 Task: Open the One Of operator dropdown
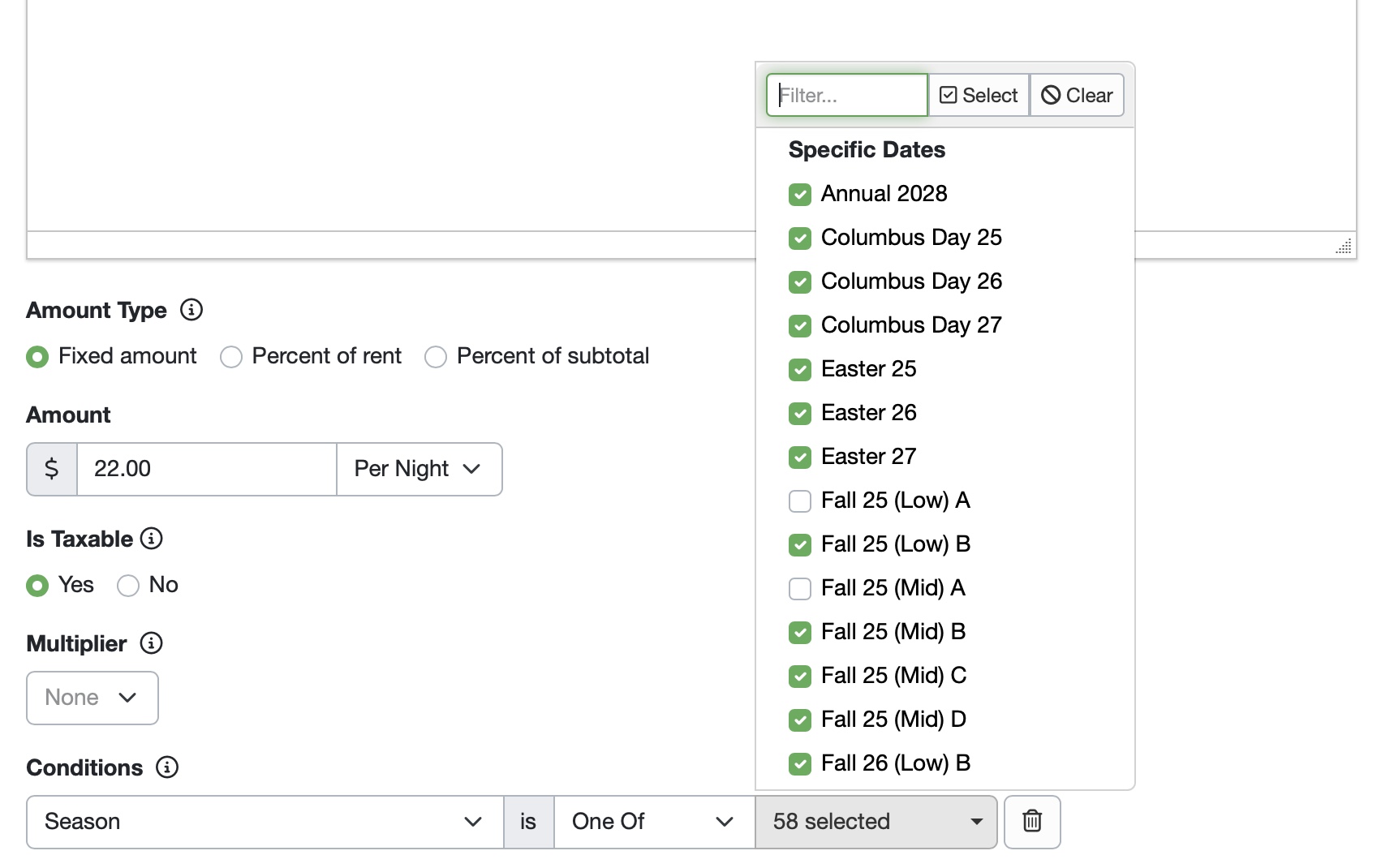[654, 822]
